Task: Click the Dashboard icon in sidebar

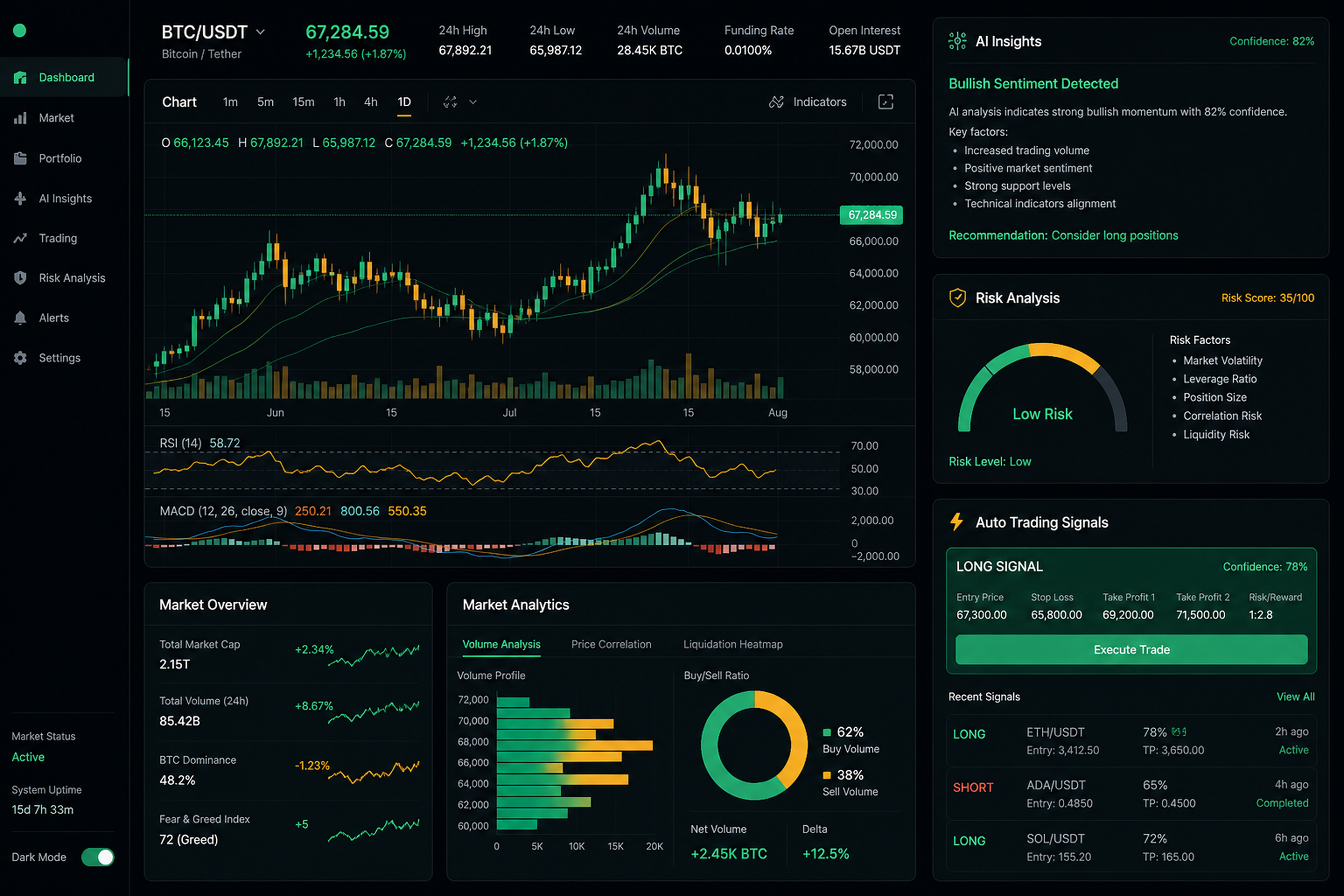Action: [x=20, y=77]
